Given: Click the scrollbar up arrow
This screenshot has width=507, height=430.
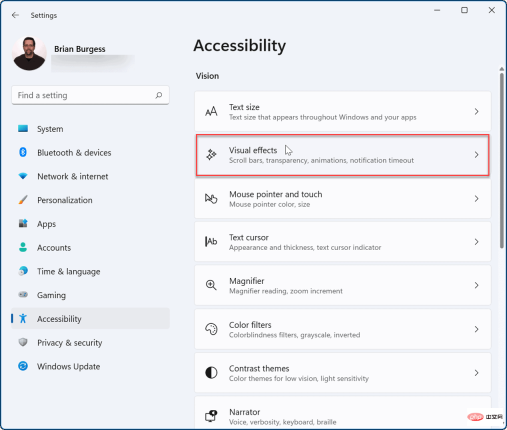Looking at the screenshot, I should point(502,69).
